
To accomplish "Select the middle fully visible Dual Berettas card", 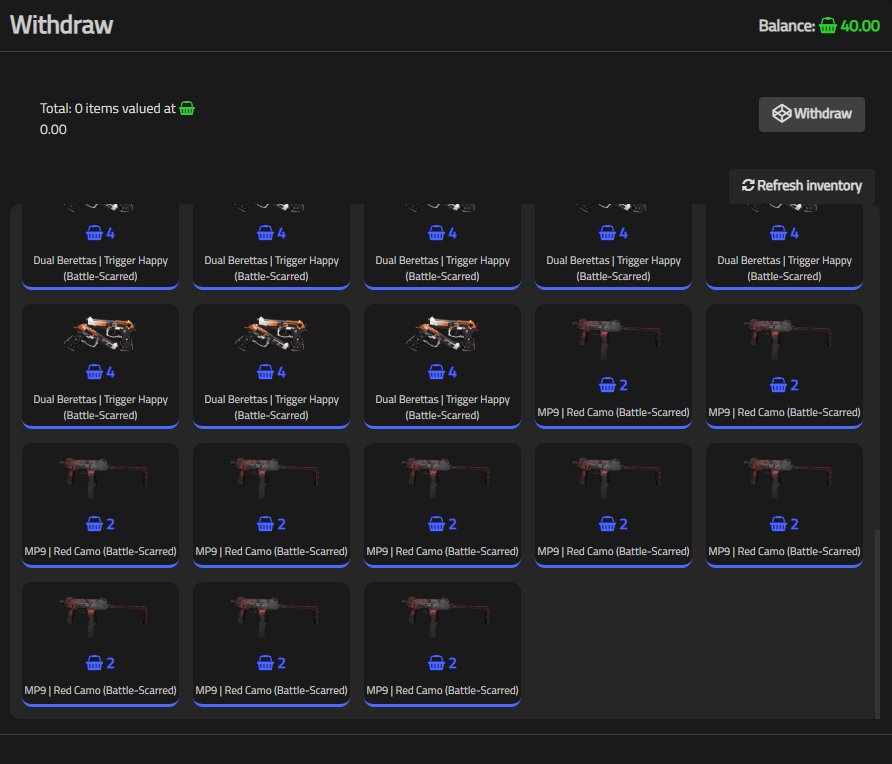I will (x=271, y=366).
